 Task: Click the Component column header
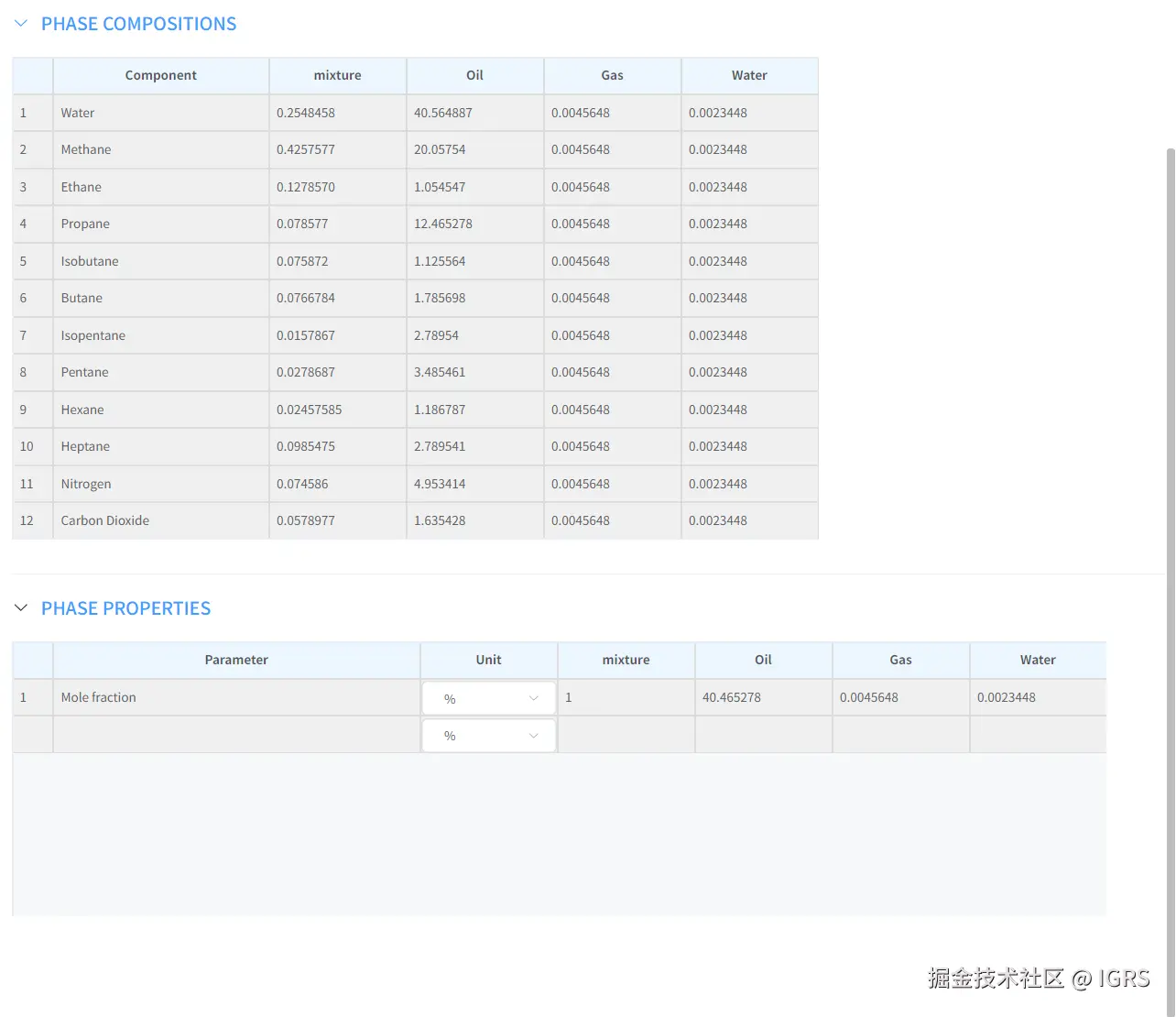pos(160,75)
